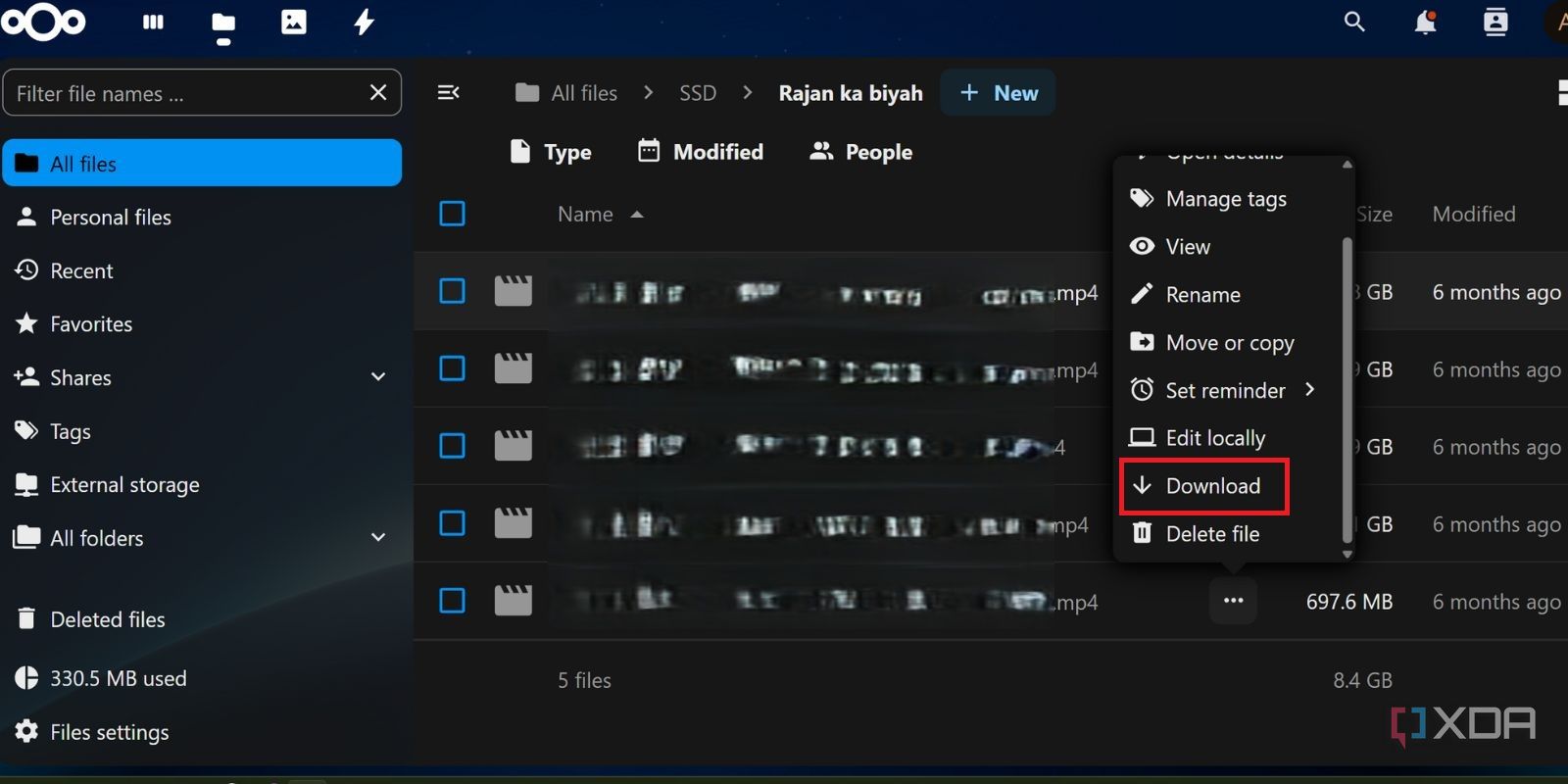Expand the All folders chevron

pyautogui.click(x=378, y=538)
